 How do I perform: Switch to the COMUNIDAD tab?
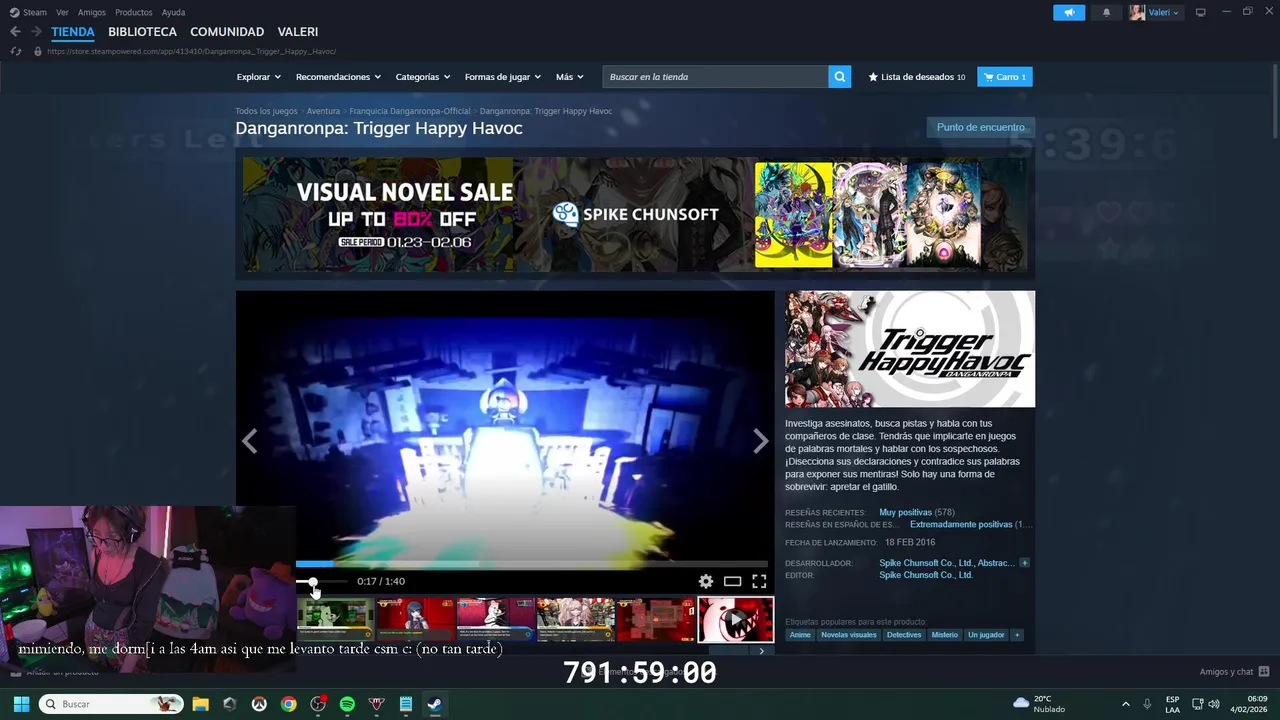227,32
